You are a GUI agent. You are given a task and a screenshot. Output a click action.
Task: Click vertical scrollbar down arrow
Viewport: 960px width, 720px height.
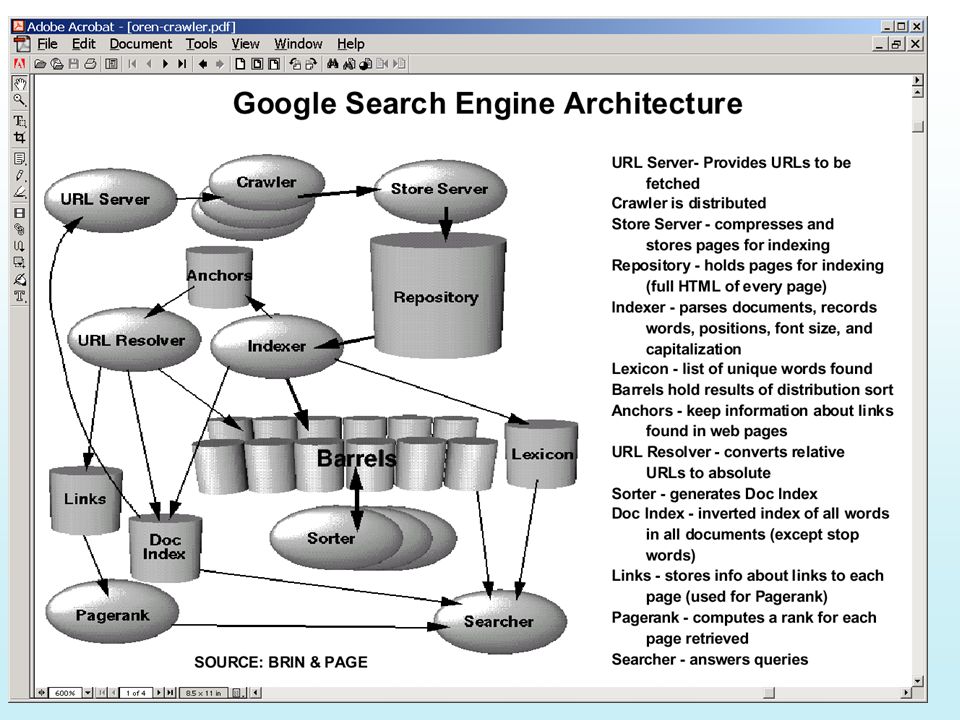(x=917, y=681)
